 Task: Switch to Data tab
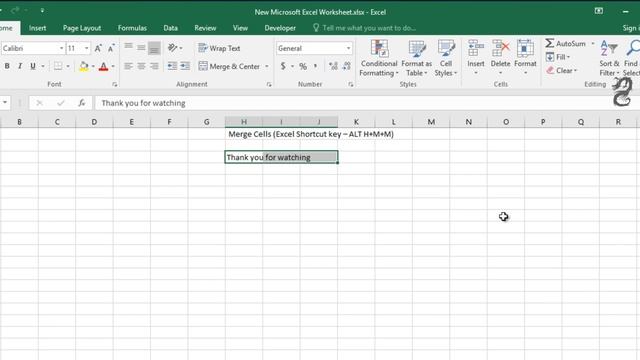point(170,28)
